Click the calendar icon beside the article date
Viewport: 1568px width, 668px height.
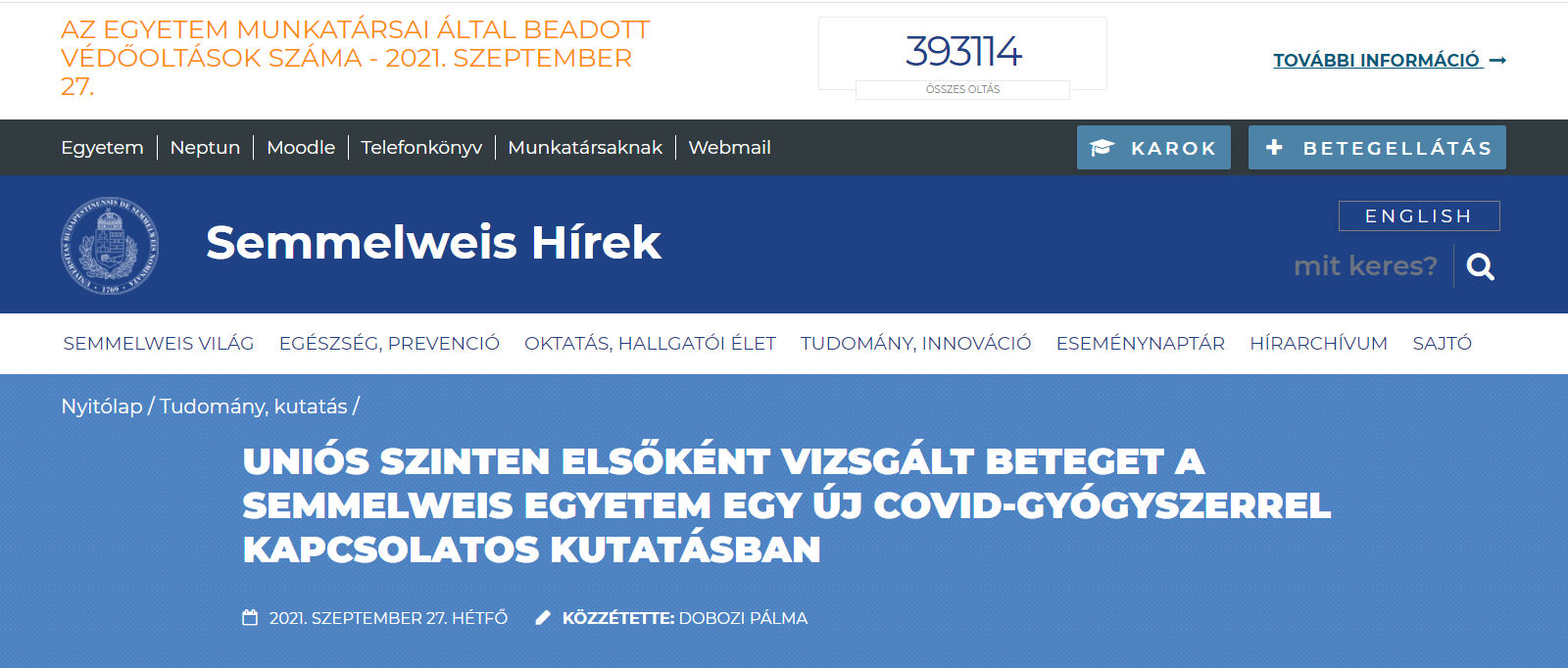(x=250, y=618)
